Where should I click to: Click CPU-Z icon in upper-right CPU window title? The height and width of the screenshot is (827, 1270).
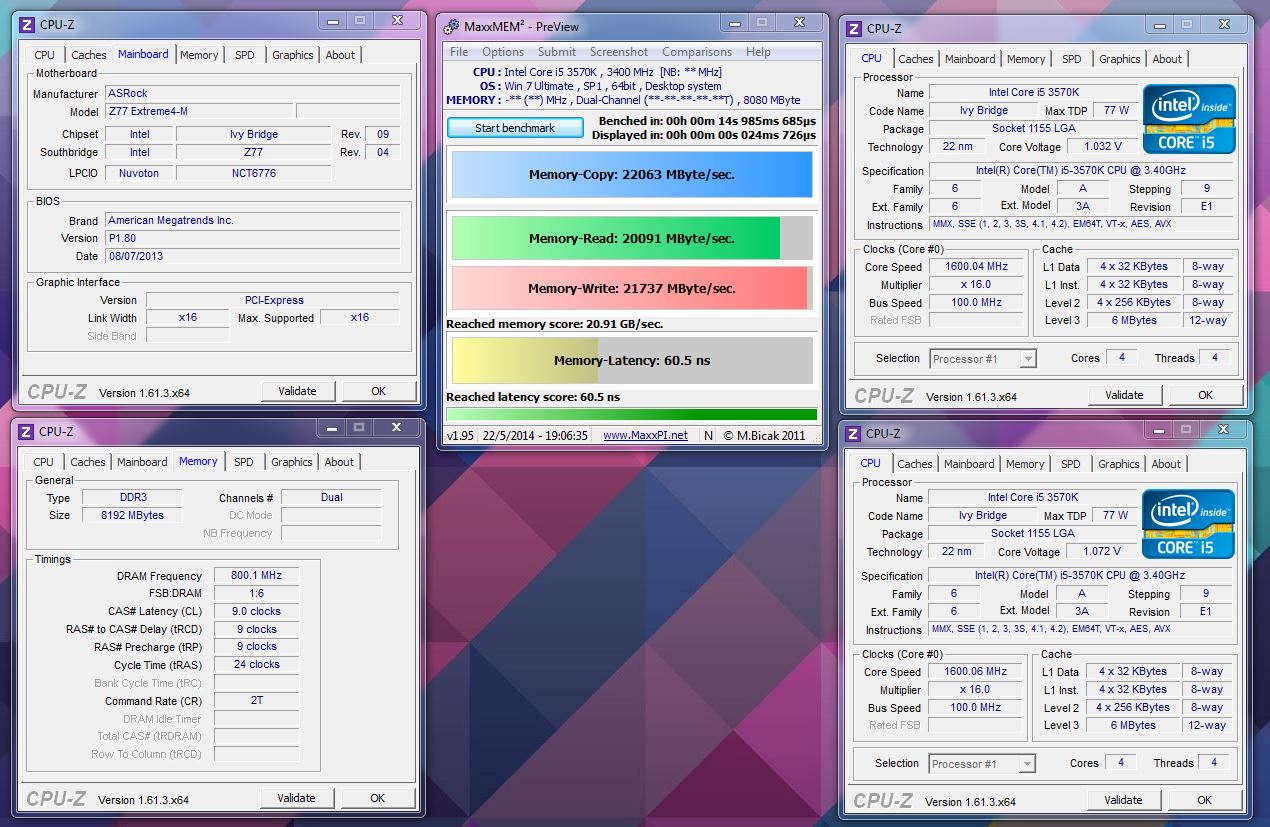click(854, 29)
